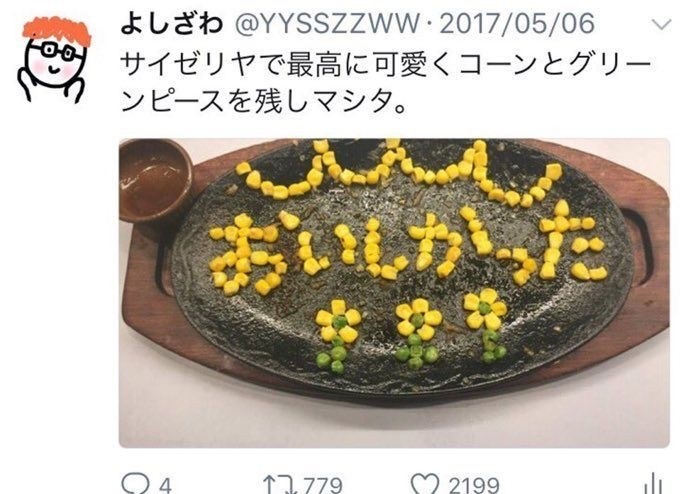Open tweet analytics bar chart icon
Screen dimensions: 689x494
(x=655, y=484)
